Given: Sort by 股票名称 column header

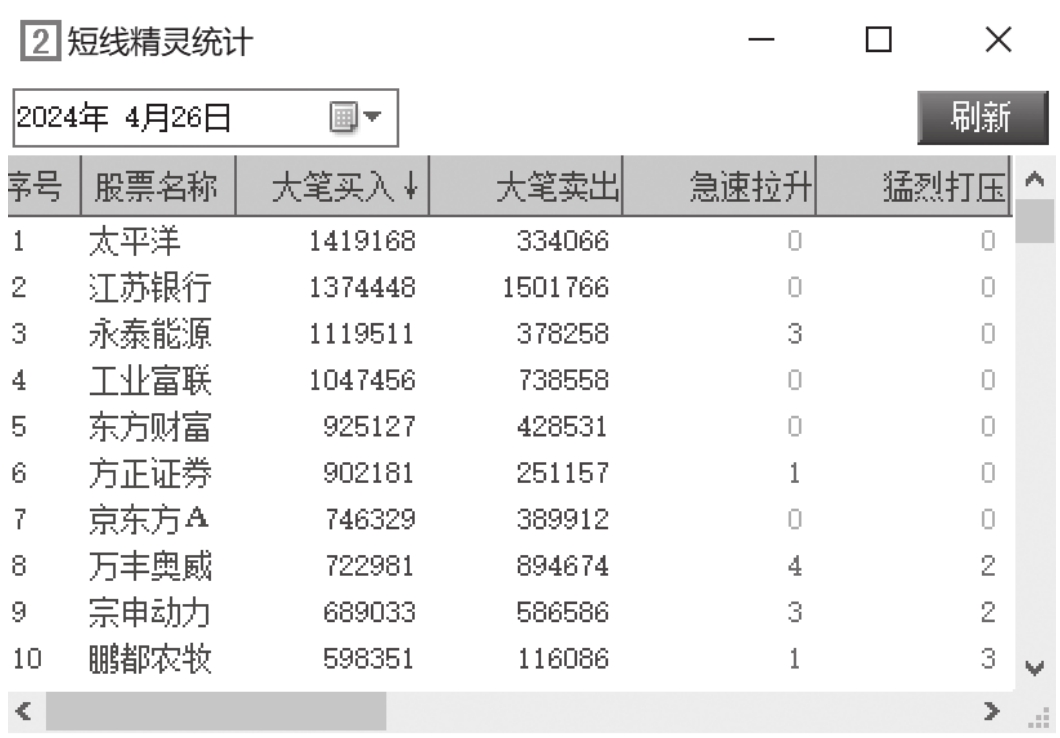Looking at the screenshot, I should (x=158, y=186).
